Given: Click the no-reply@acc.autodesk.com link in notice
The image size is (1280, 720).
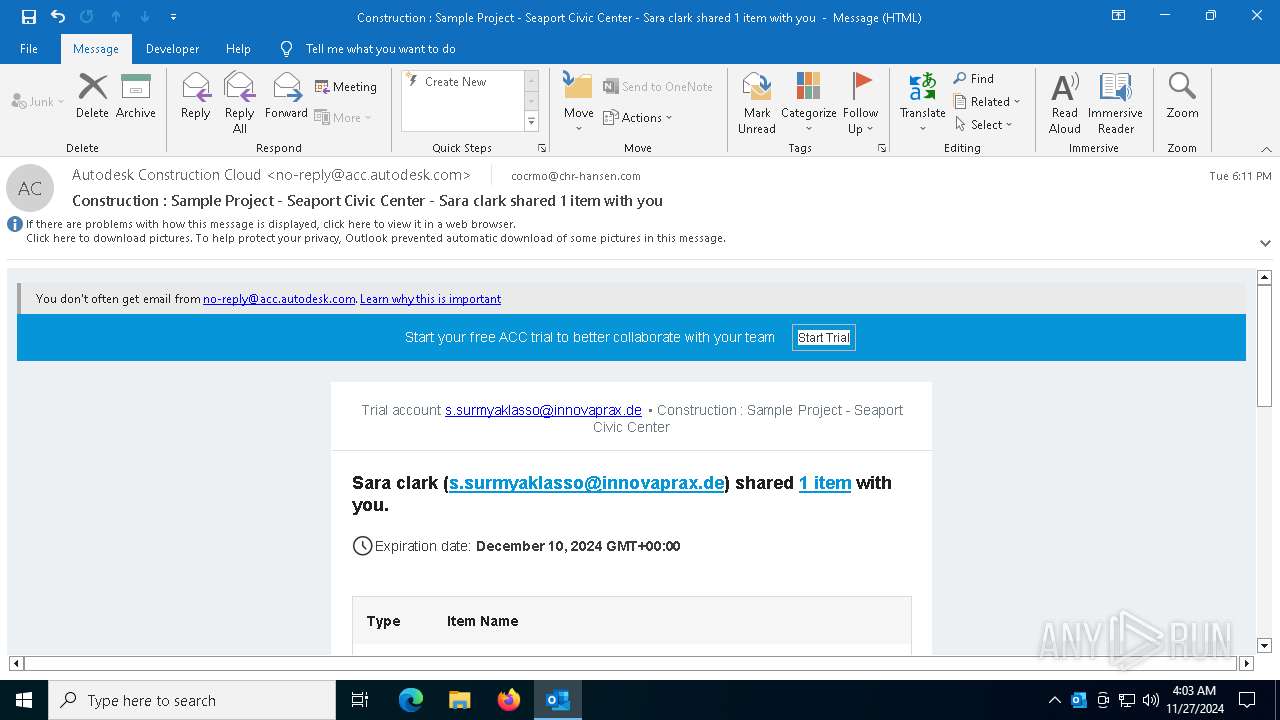Looking at the screenshot, I should (x=279, y=299).
